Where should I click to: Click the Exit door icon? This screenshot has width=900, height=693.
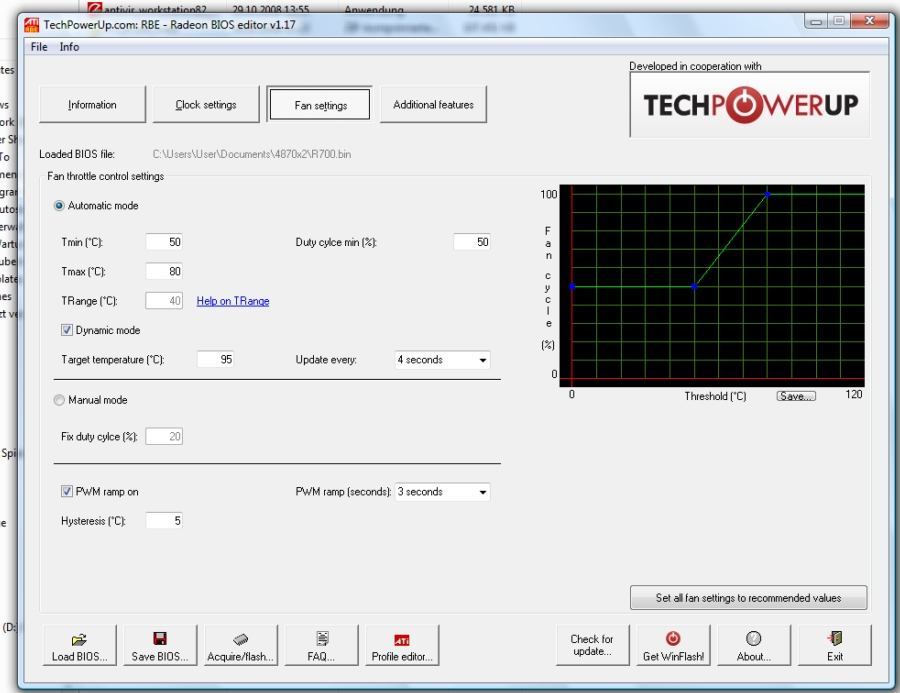[x=835, y=638]
